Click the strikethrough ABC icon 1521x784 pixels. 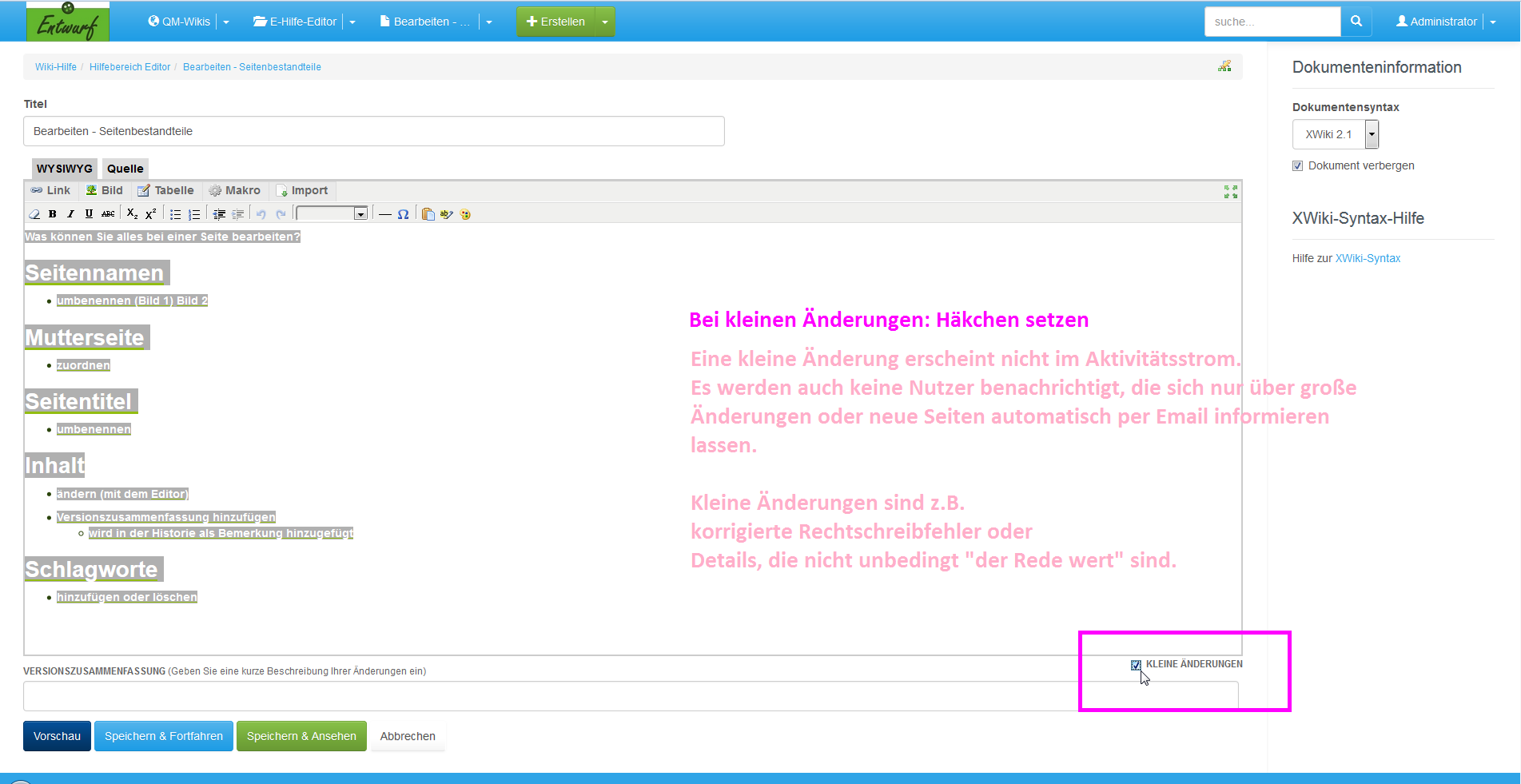(x=108, y=214)
